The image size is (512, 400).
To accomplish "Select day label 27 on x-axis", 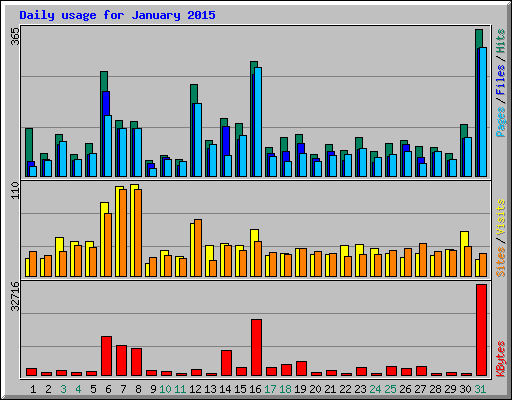I will tap(420, 389).
